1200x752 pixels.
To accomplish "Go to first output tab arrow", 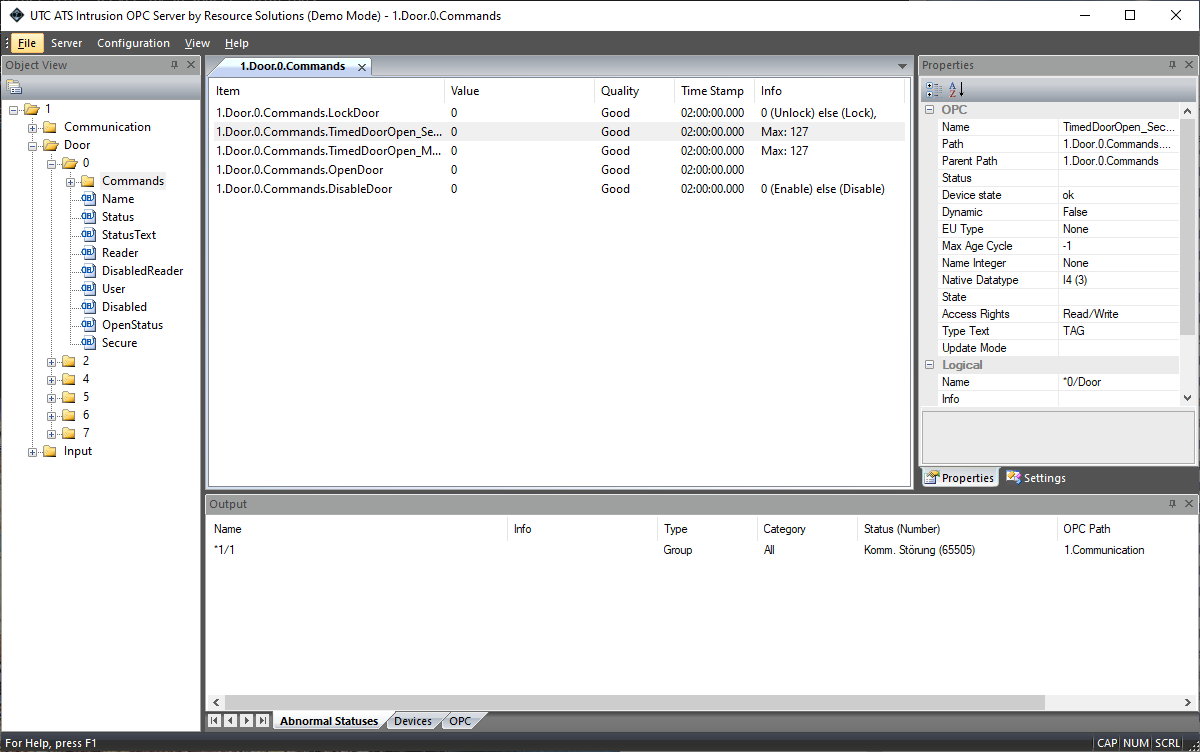I will pyautogui.click(x=215, y=721).
